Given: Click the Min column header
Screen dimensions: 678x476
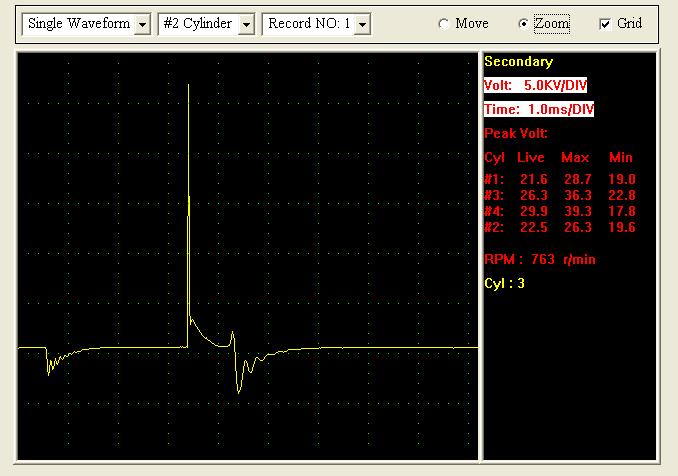Looking at the screenshot, I should pos(621,157).
